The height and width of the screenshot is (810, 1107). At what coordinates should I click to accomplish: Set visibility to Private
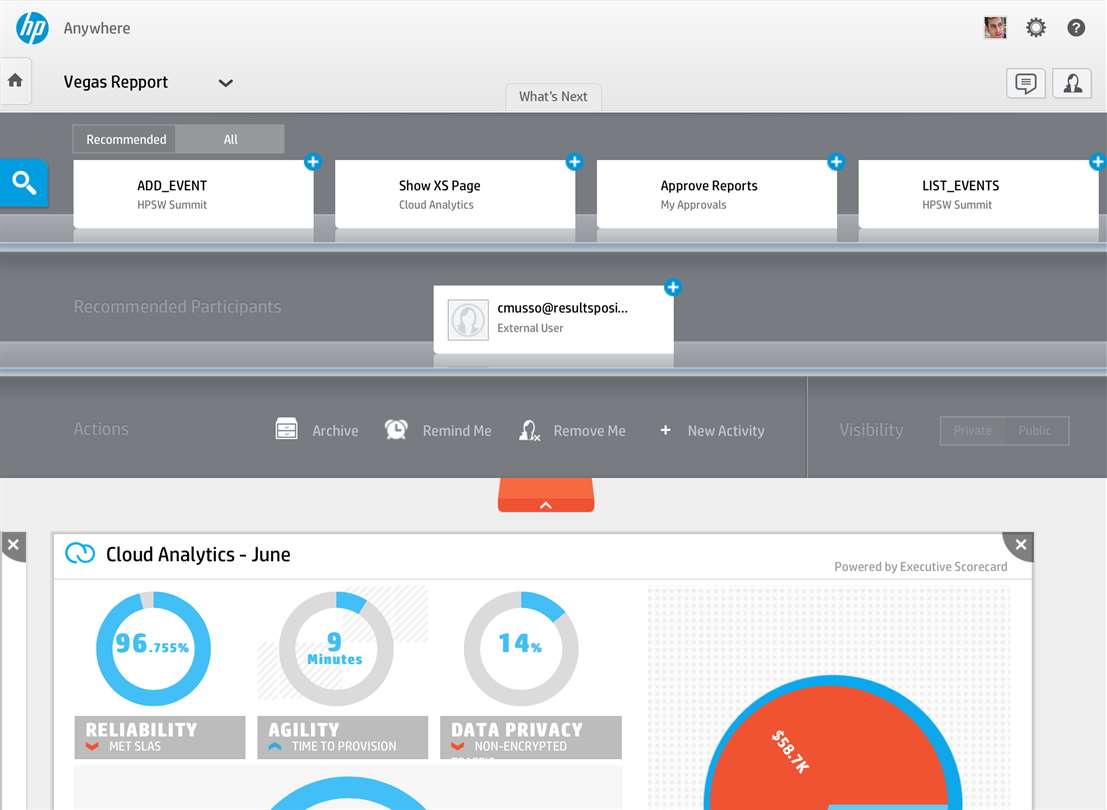(x=972, y=431)
